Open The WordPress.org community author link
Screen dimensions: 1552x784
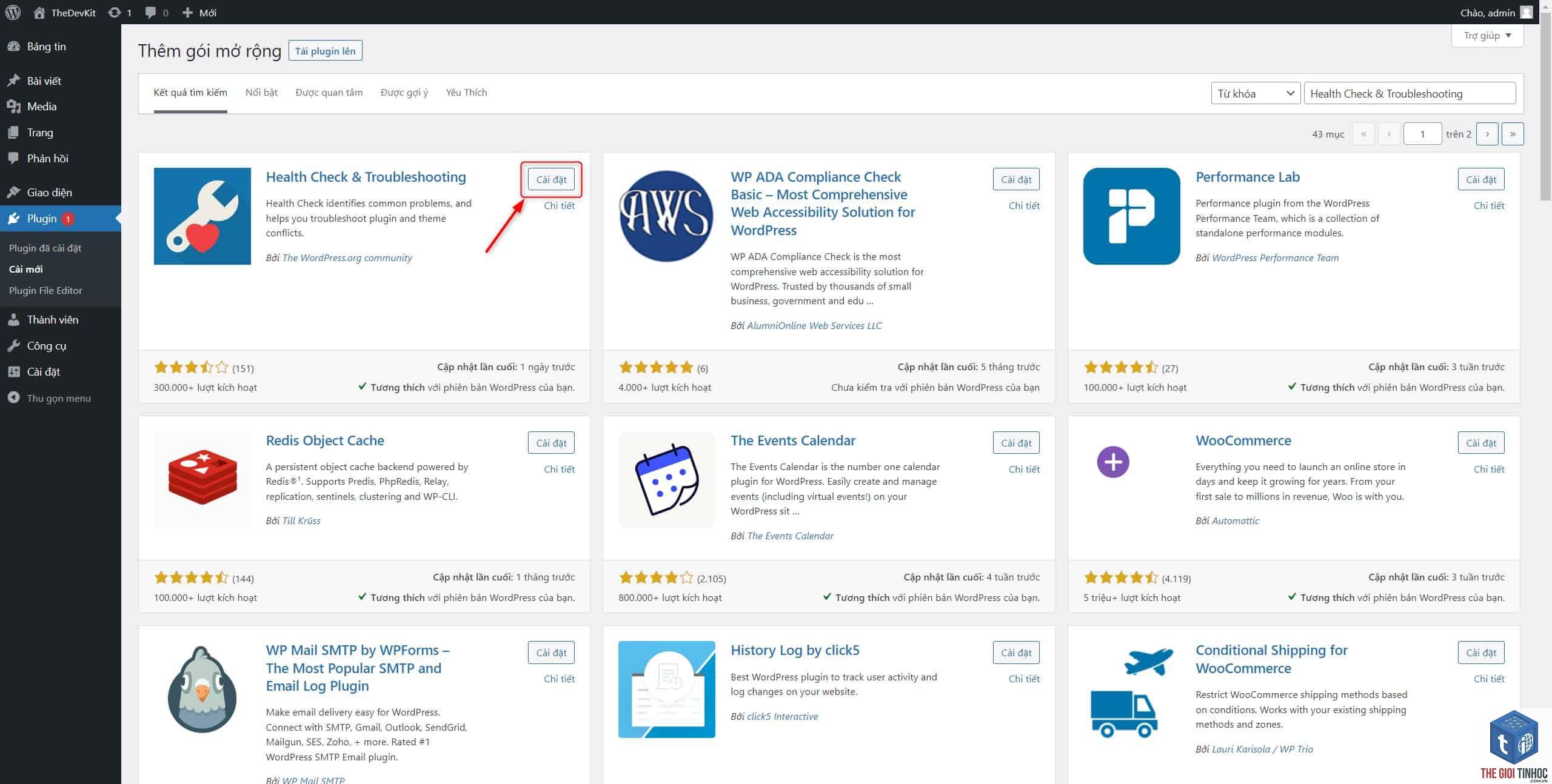[347, 258]
